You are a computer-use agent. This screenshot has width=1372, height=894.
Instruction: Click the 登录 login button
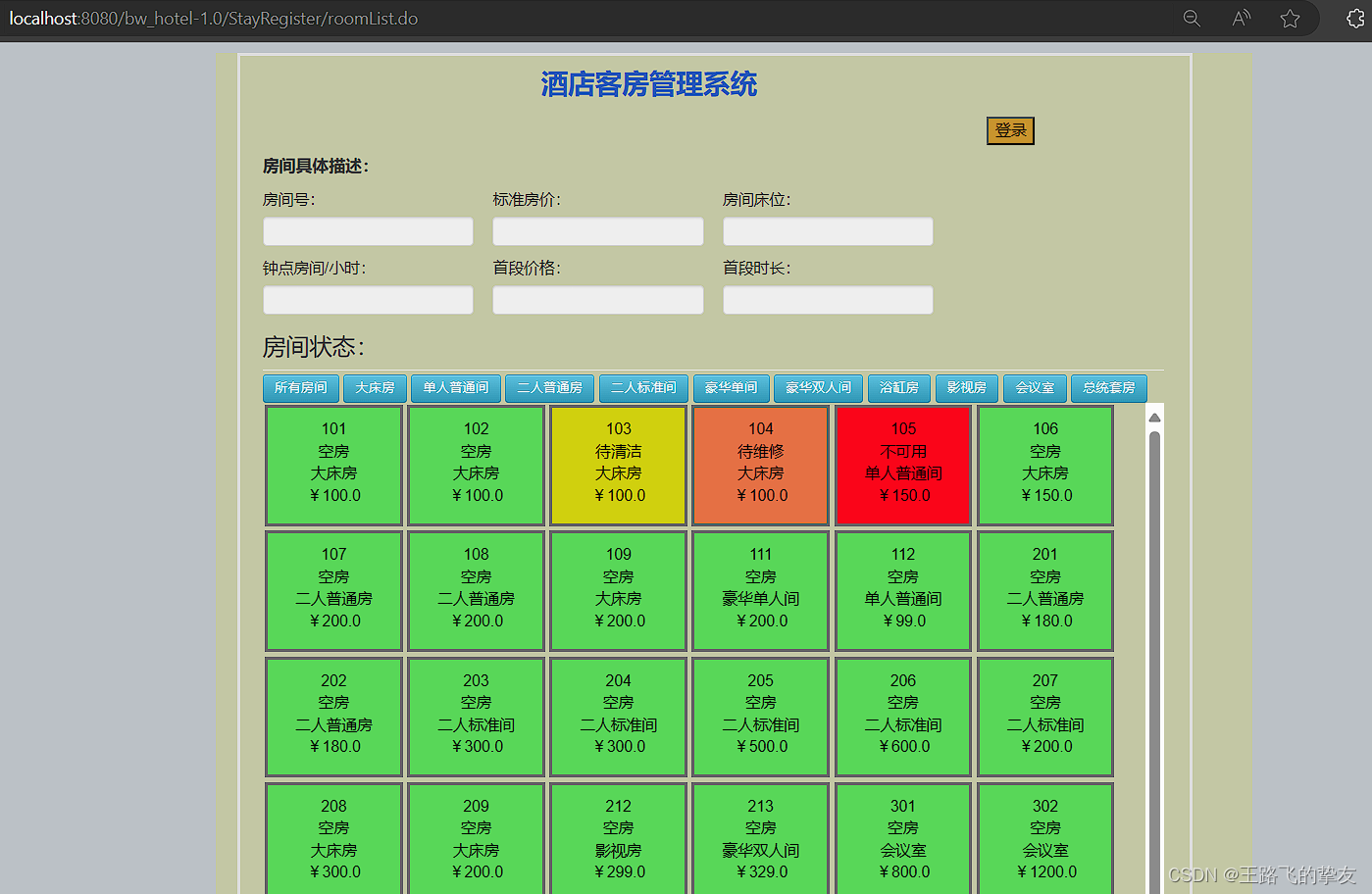1010,130
